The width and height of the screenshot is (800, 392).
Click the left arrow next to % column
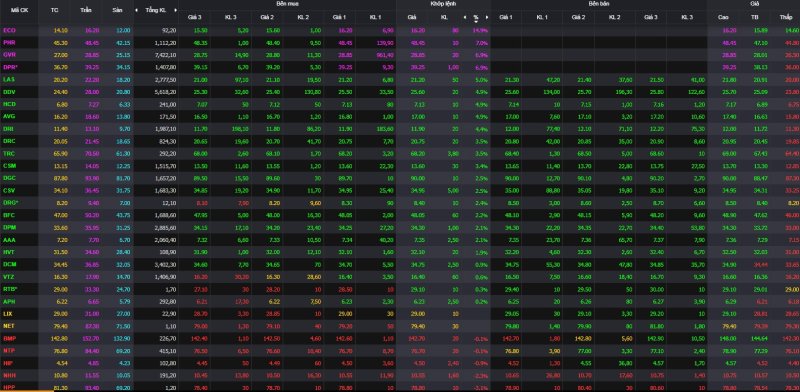coord(464,17)
